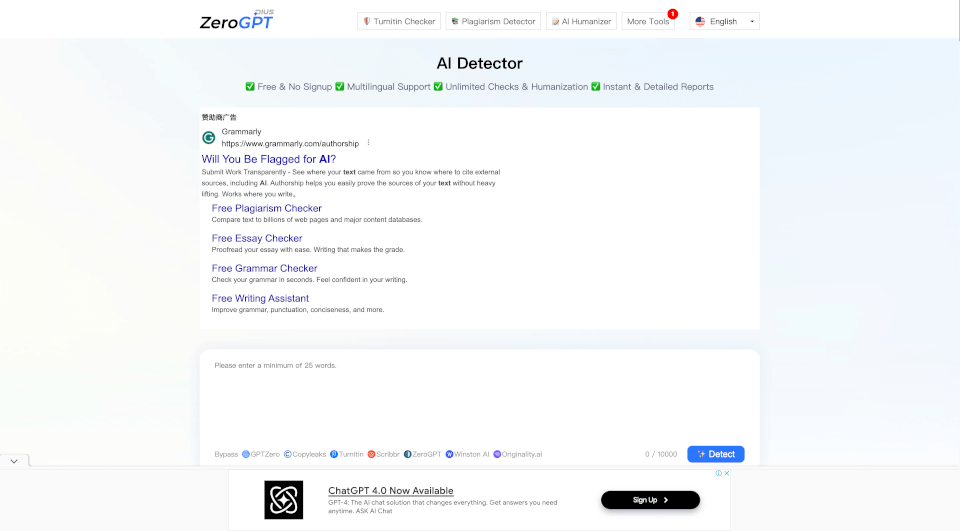Collapse the bottom ad with chevron
960x531 pixels.
(14, 461)
